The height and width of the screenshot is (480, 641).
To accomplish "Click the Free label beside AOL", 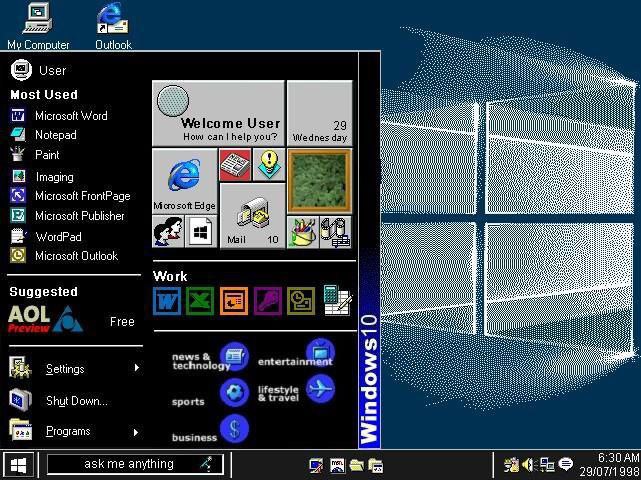I will click(122, 322).
